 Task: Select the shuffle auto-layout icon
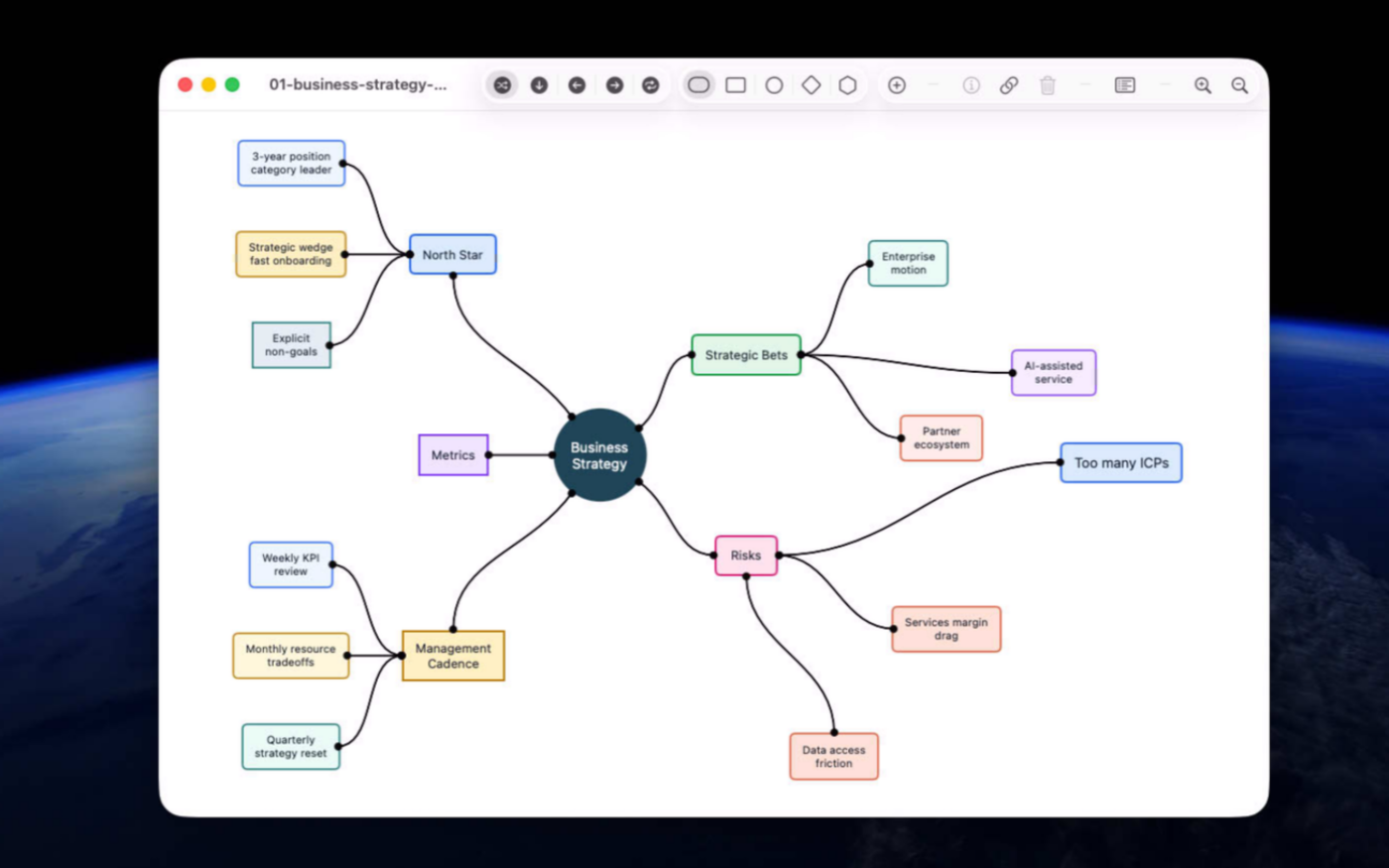tap(502, 85)
